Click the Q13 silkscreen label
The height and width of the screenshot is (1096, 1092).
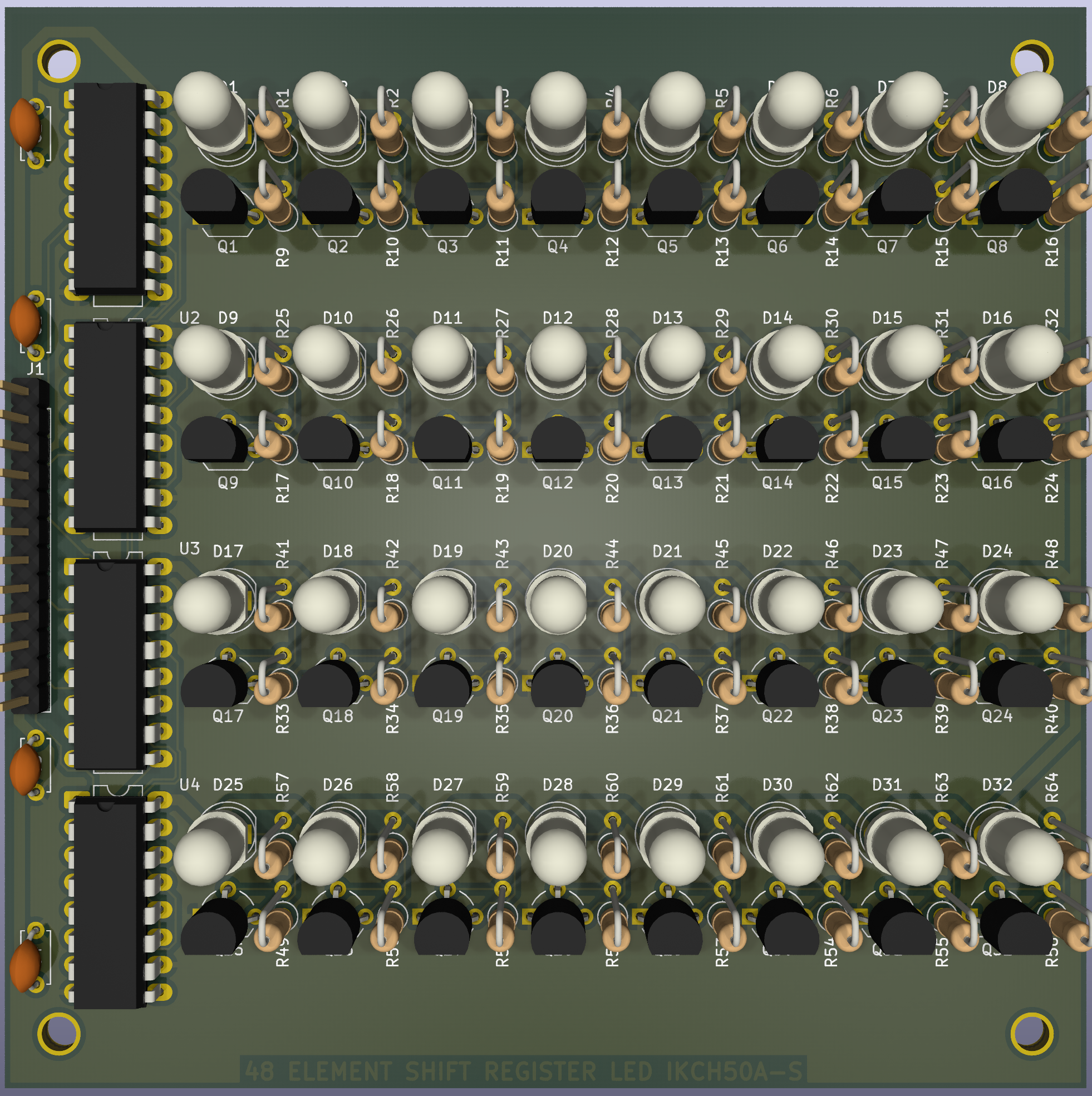click(x=667, y=483)
